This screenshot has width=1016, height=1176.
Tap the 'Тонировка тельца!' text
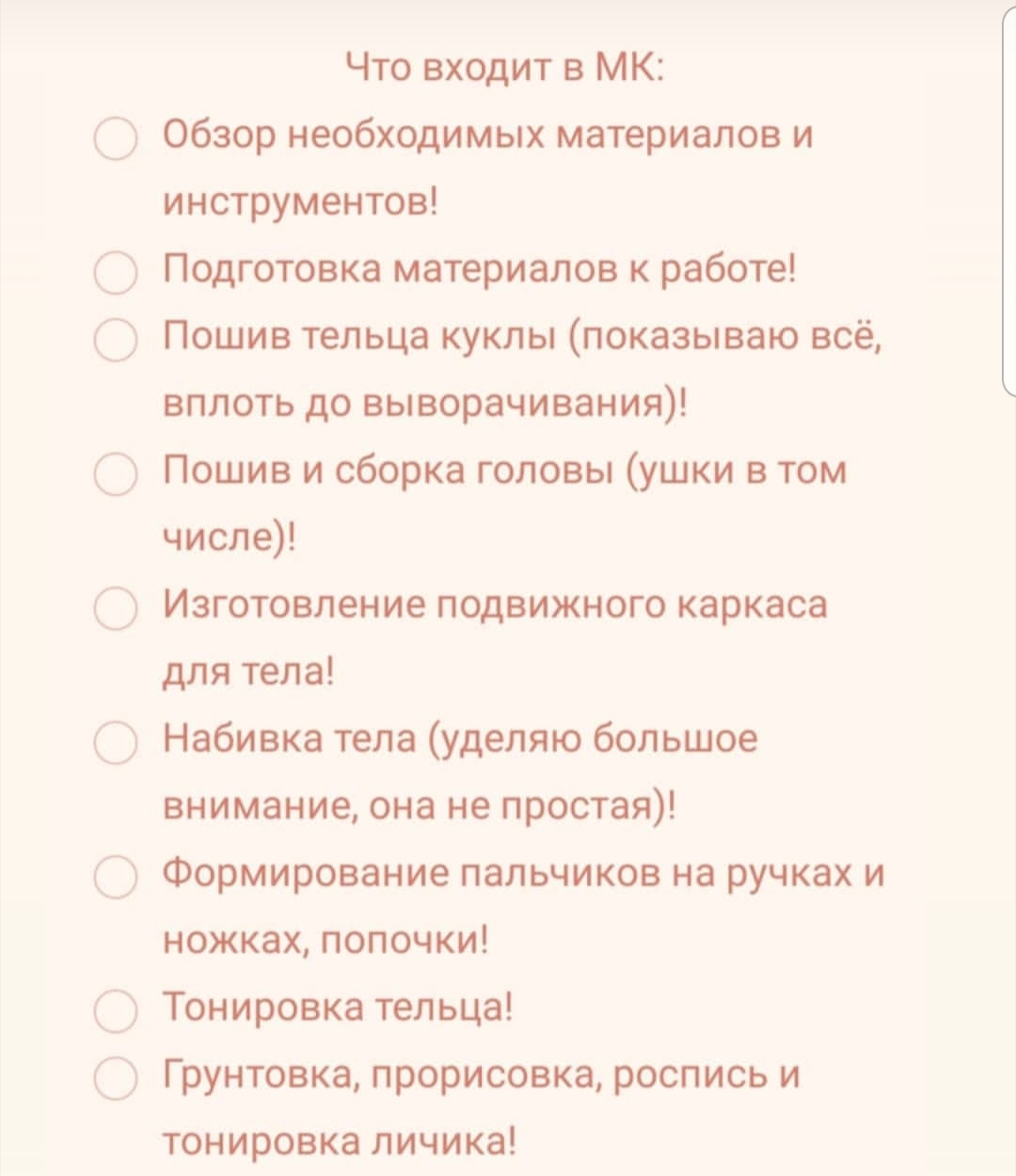[x=339, y=1008]
